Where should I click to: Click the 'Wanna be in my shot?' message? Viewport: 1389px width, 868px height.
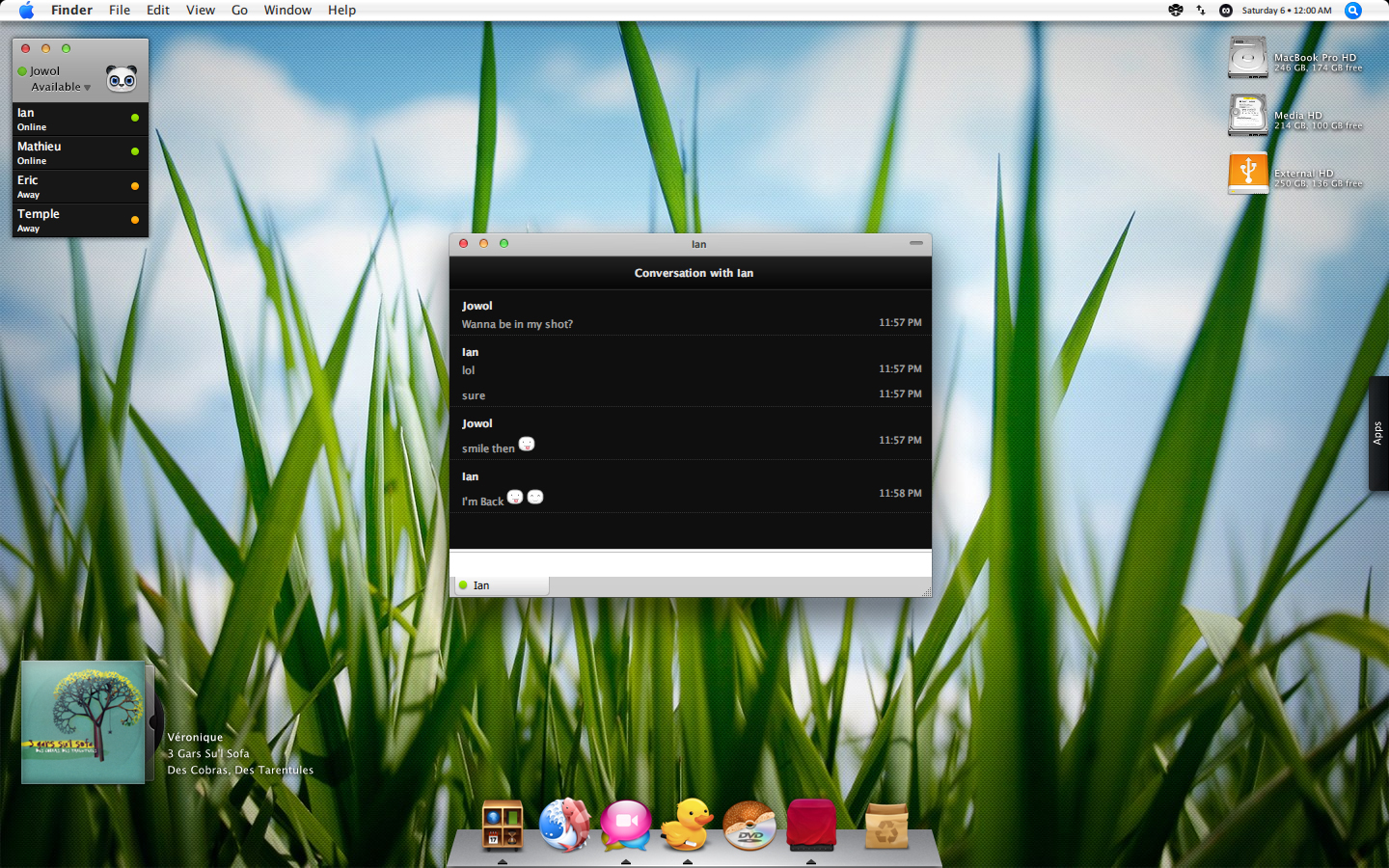click(x=517, y=324)
